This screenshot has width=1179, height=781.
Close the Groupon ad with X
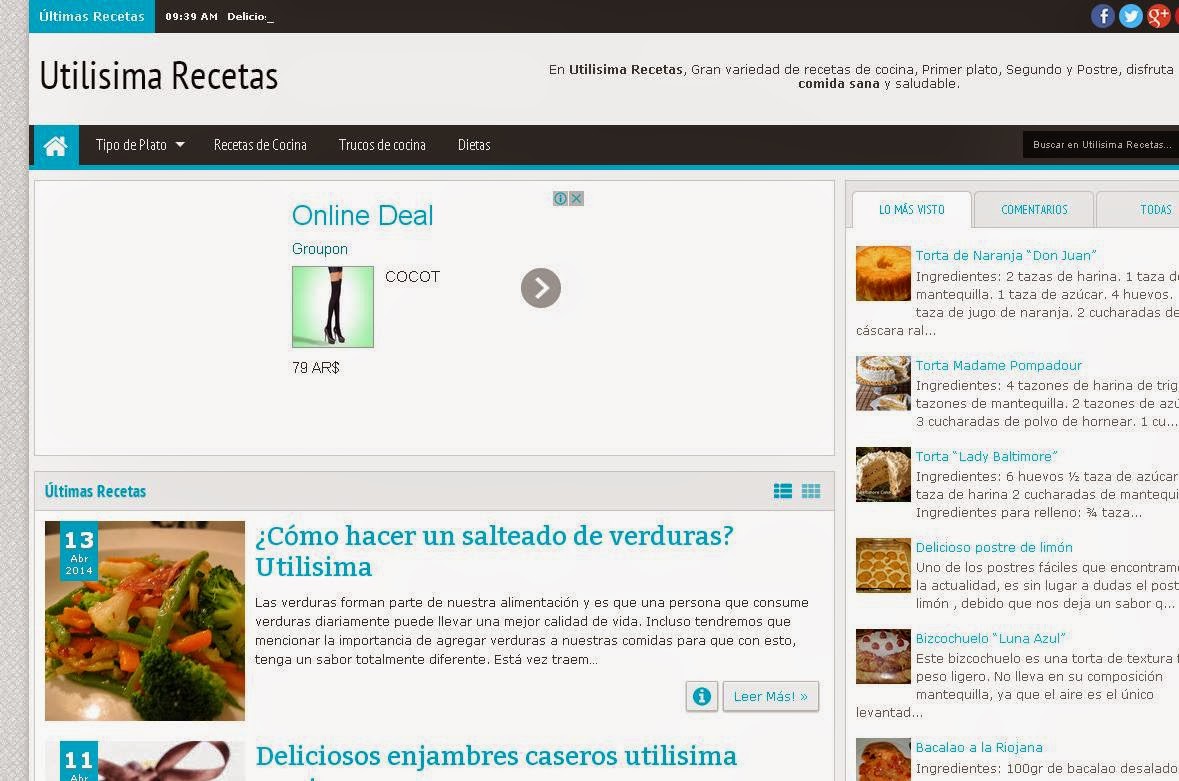click(x=576, y=198)
